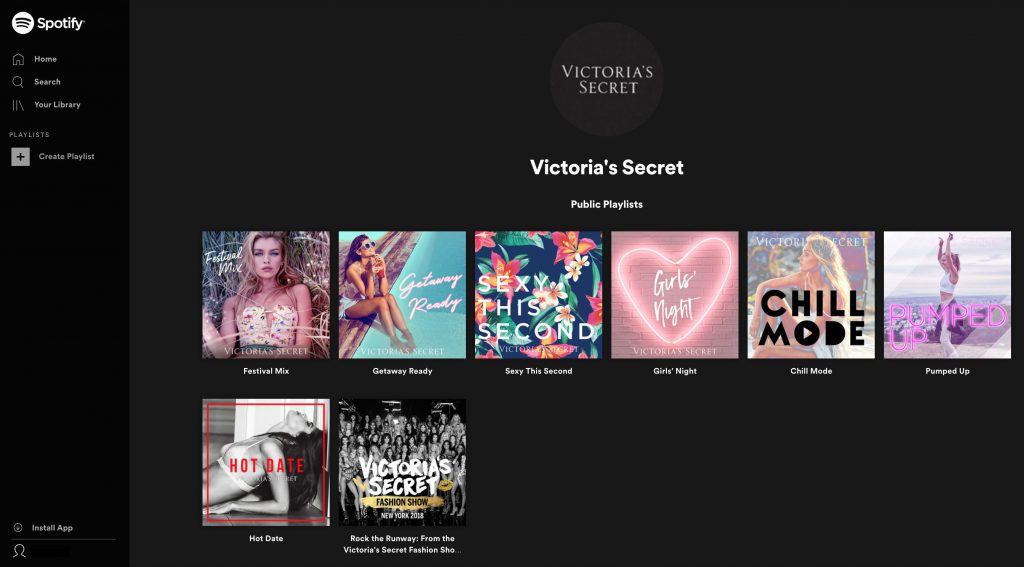Click the Install App download icon
1024x567 pixels.
click(18, 528)
